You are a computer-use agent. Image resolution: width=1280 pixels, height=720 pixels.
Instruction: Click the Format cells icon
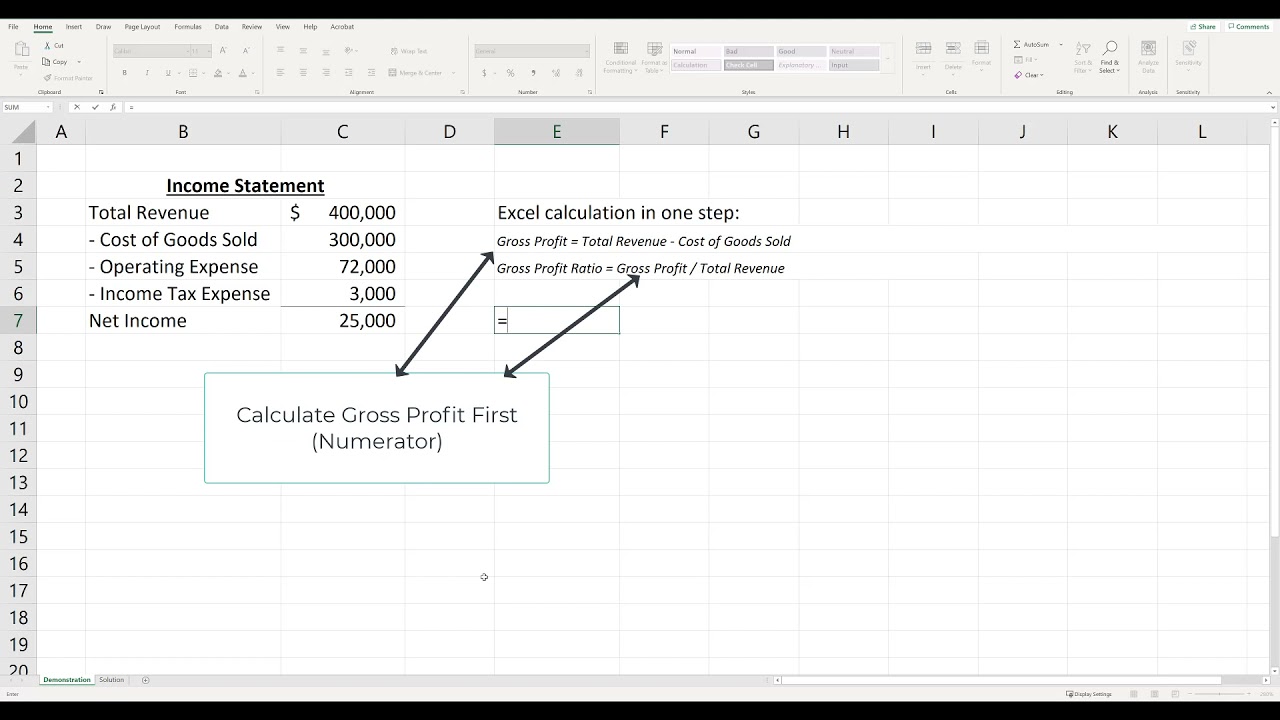click(982, 48)
